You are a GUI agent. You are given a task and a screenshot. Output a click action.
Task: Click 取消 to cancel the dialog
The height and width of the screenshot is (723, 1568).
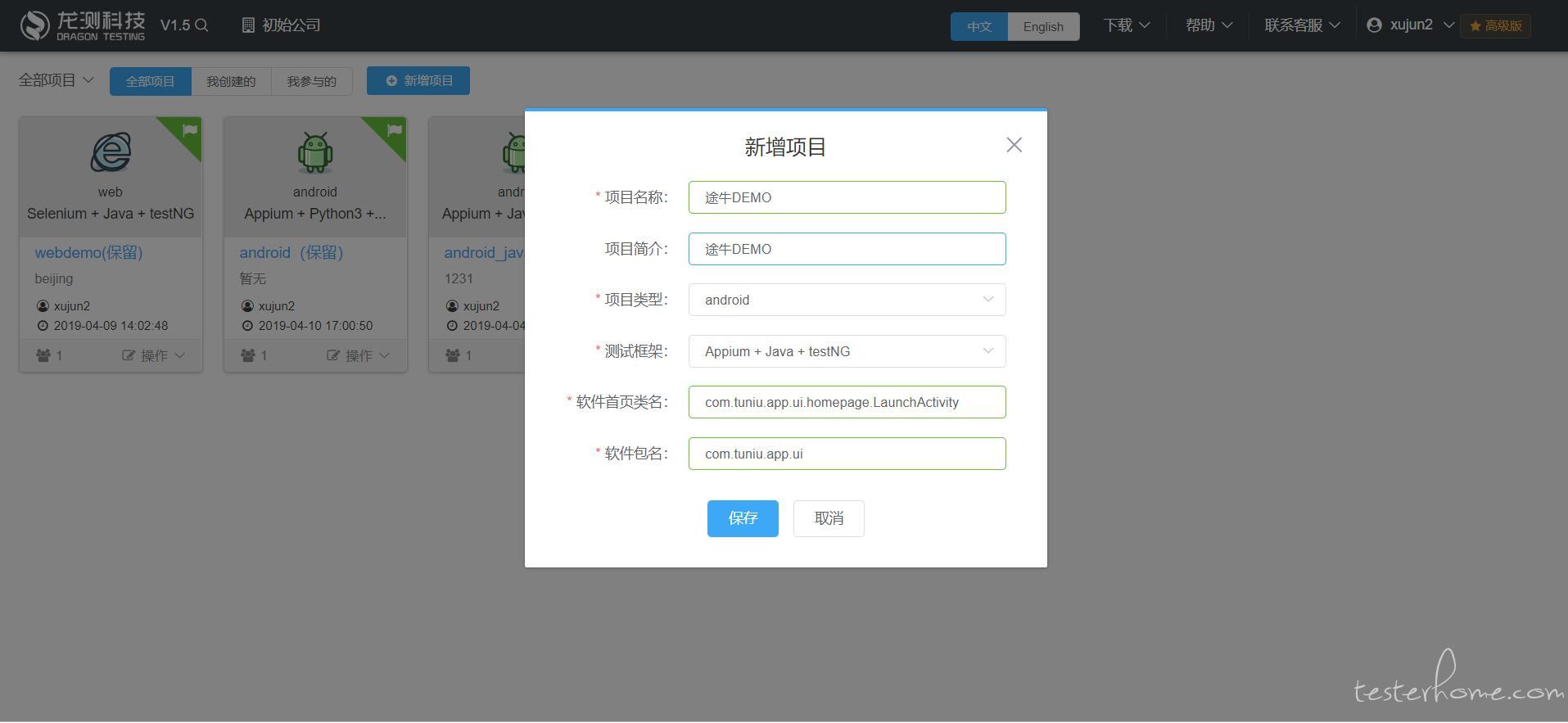point(829,518)
